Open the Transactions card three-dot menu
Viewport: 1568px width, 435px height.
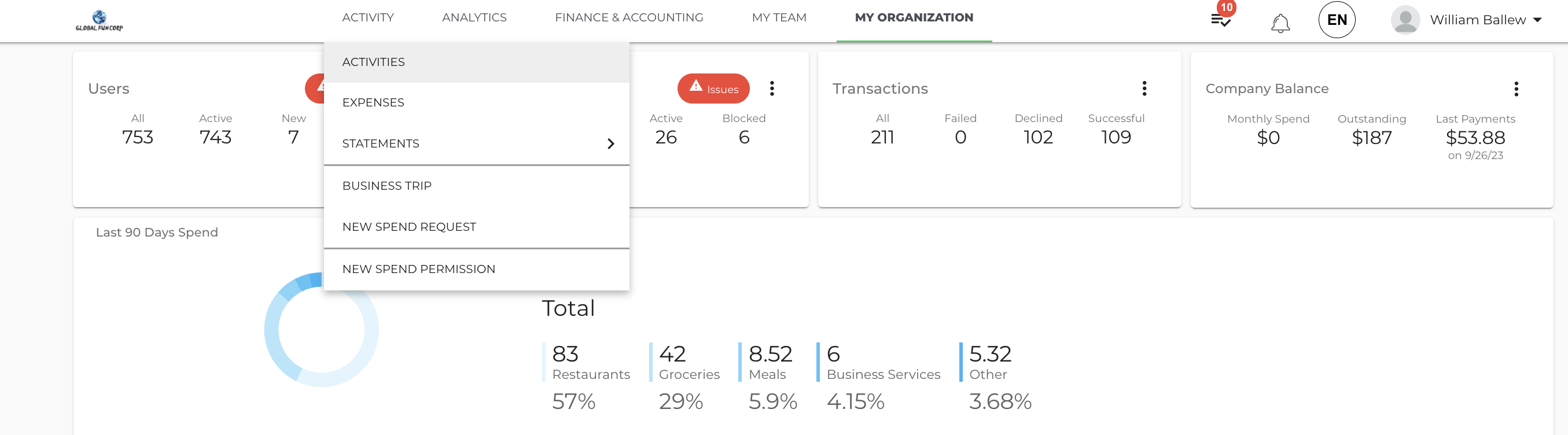(x=1144, y=89)
